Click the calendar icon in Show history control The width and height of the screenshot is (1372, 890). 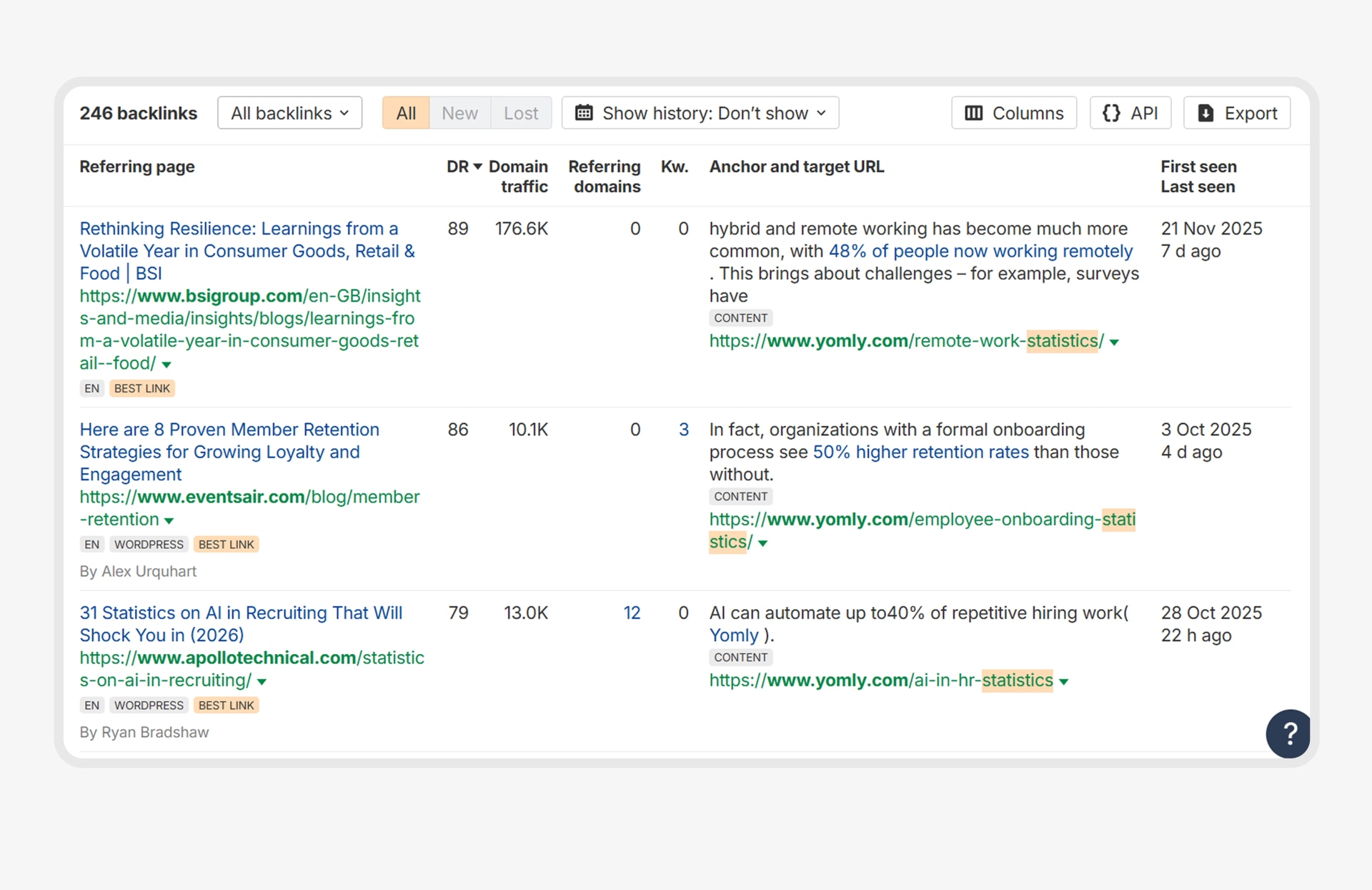point(584,113)
